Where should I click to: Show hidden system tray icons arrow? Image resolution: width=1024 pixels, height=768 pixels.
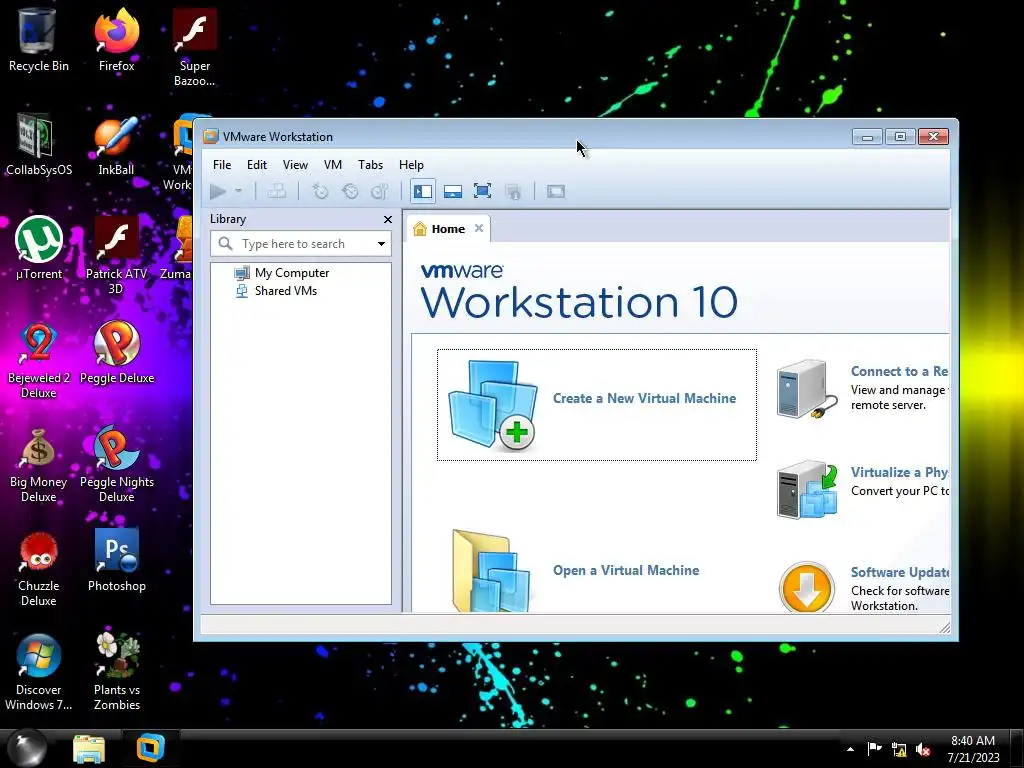tap(850, 749)
